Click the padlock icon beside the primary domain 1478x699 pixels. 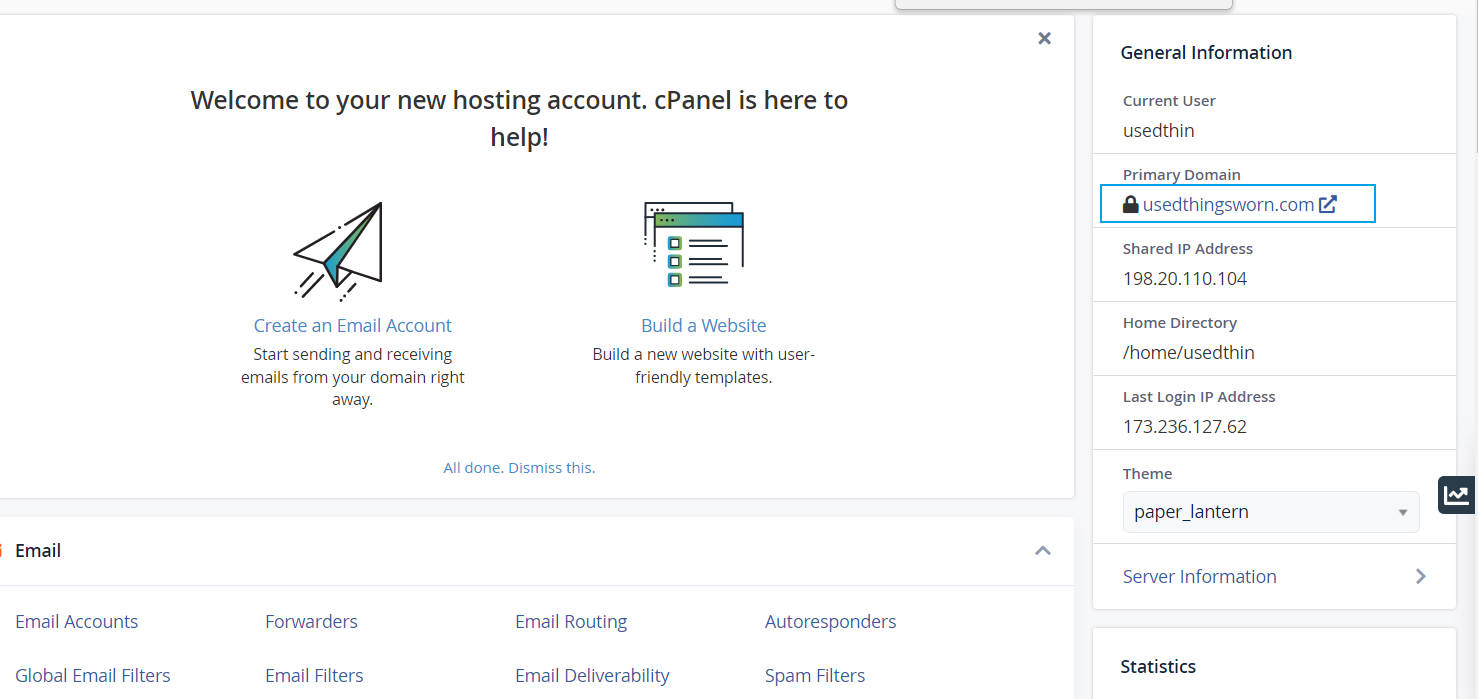click(x=1130, y=204)
